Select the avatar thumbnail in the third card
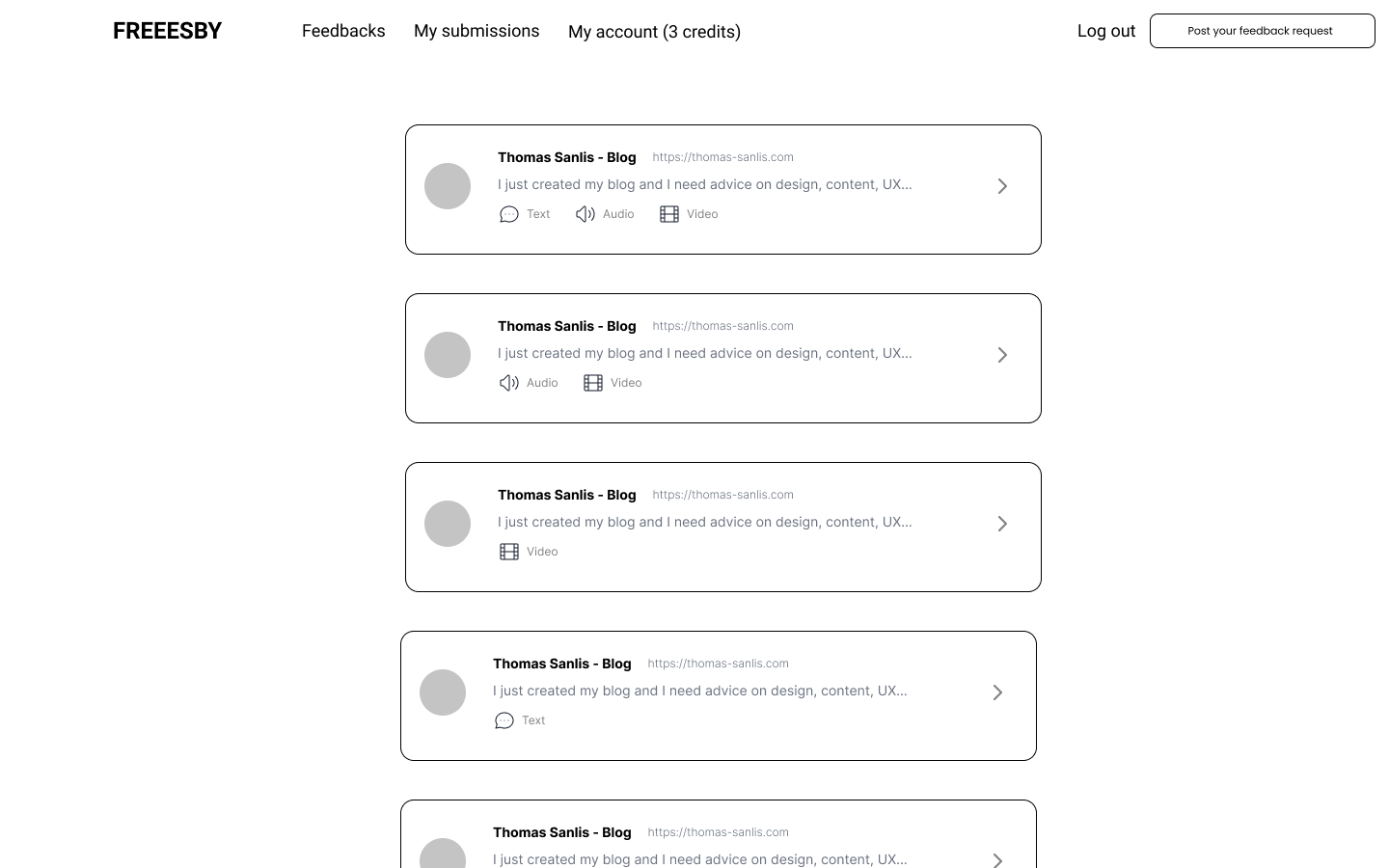 [448, 524]
